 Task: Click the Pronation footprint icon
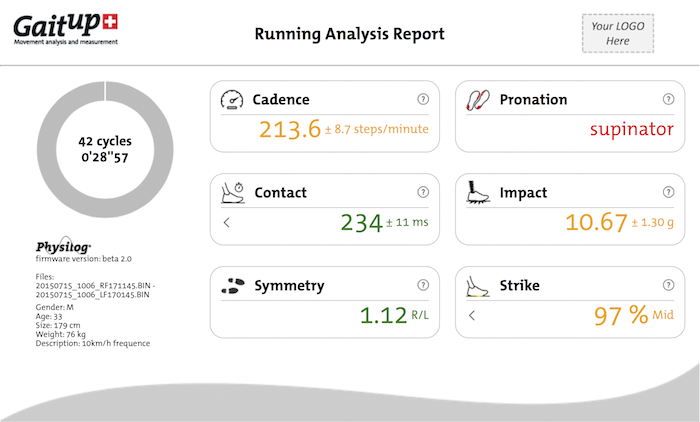(478, 100)
